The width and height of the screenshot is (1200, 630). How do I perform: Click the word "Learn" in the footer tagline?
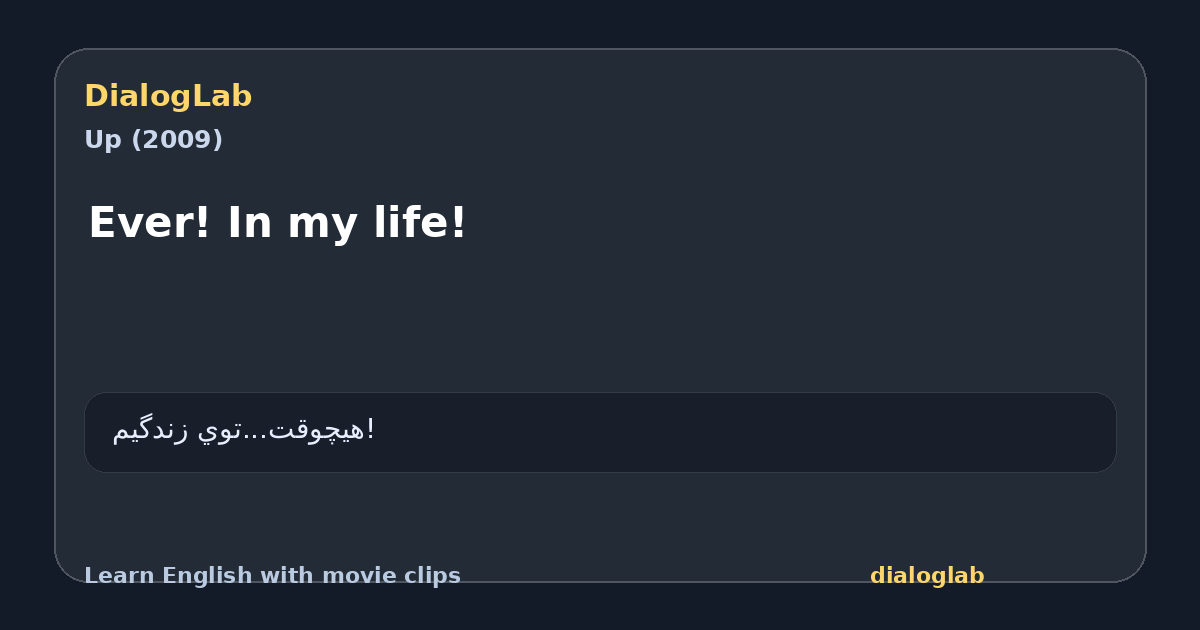(120, 576)
